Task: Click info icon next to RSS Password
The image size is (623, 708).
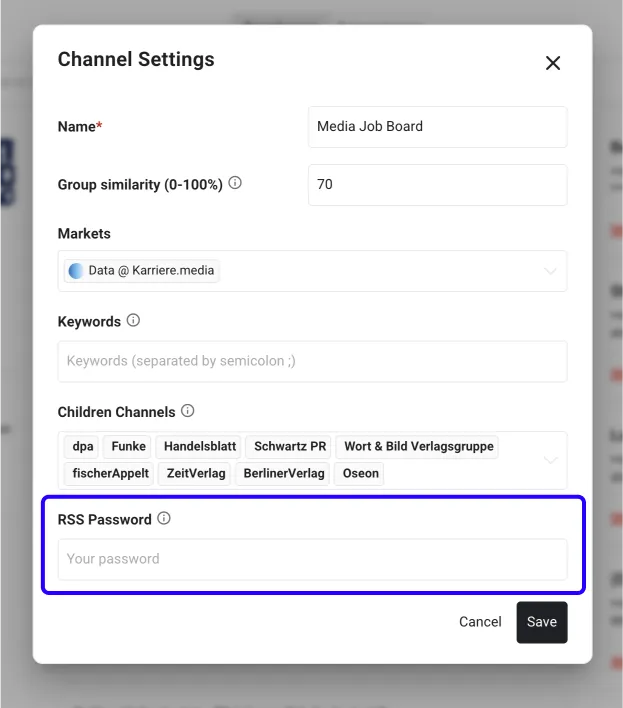Action: (x=164, y=519)
